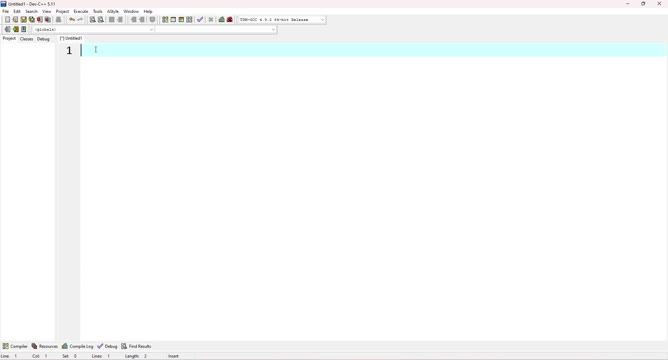This screenshot has width=668, height=360.
Task: Click the Debug checkmark icon in toolbar
Action: pos(200,20)
